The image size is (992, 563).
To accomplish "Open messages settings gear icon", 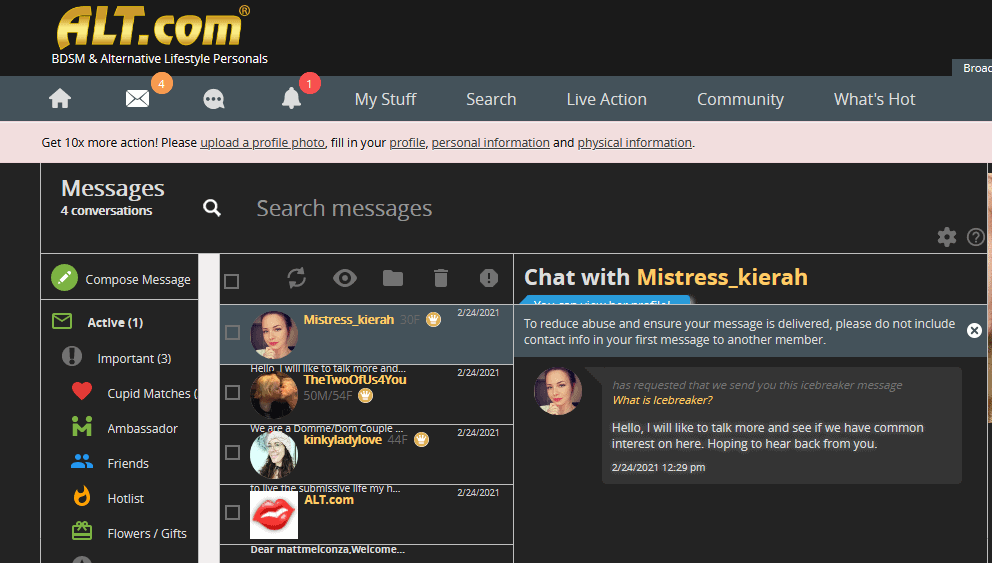I will point(947,237).
